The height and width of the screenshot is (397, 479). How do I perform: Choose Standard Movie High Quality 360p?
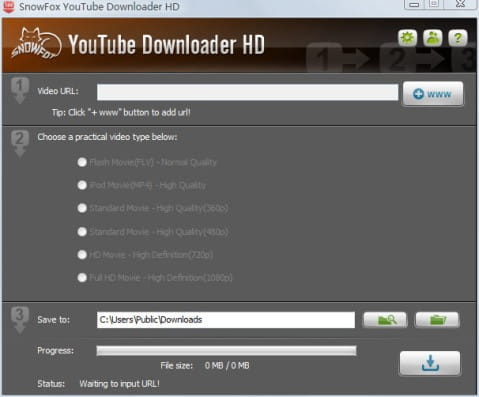[82, 208]
